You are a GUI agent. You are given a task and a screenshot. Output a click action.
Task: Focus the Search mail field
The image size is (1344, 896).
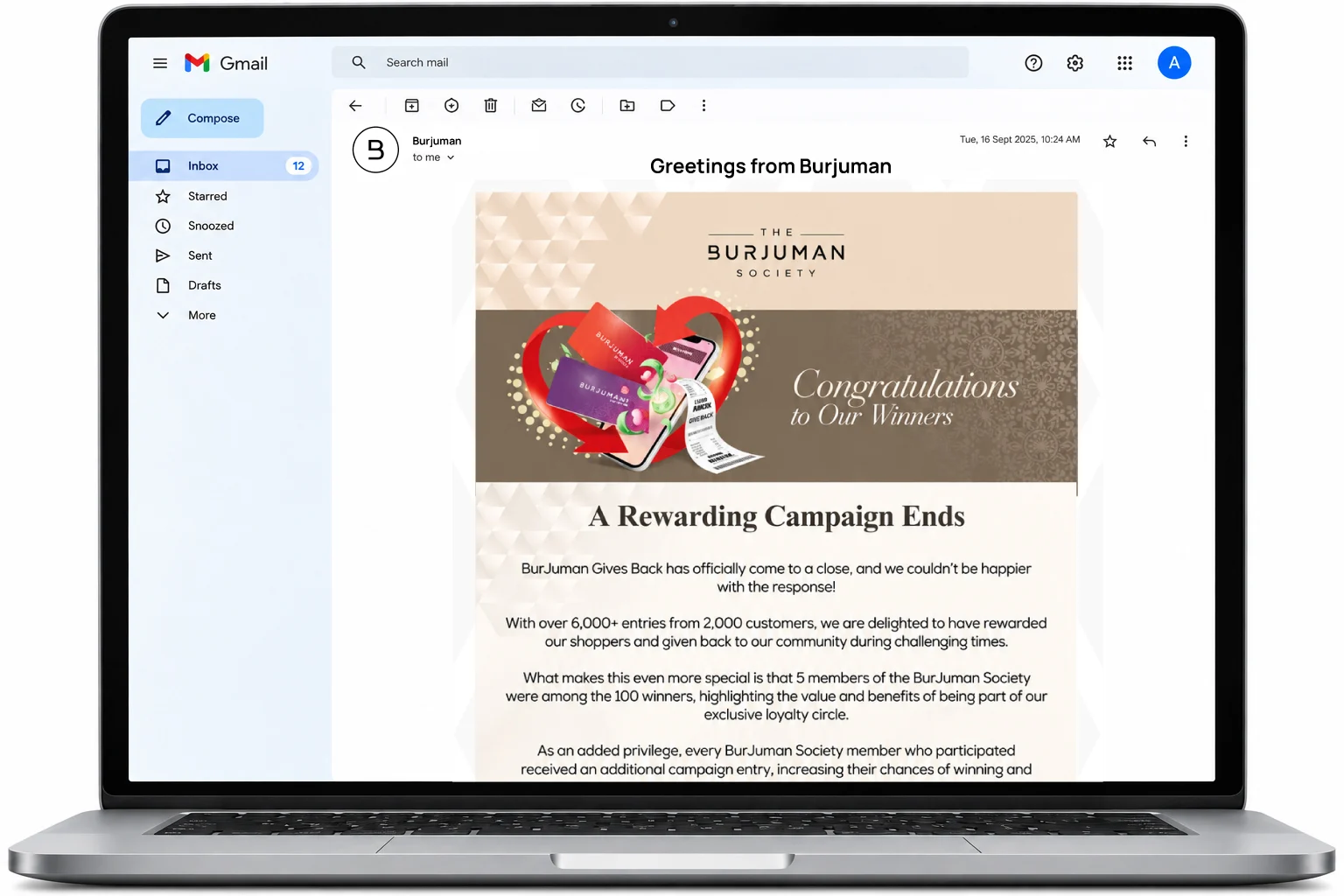click(650, 62)
